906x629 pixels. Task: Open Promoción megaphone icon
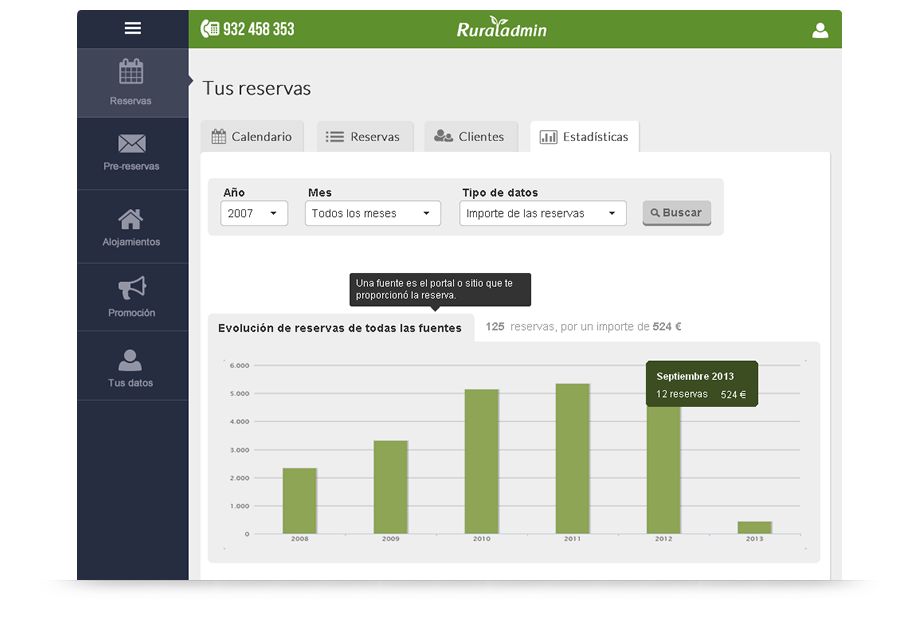[131, 289]
